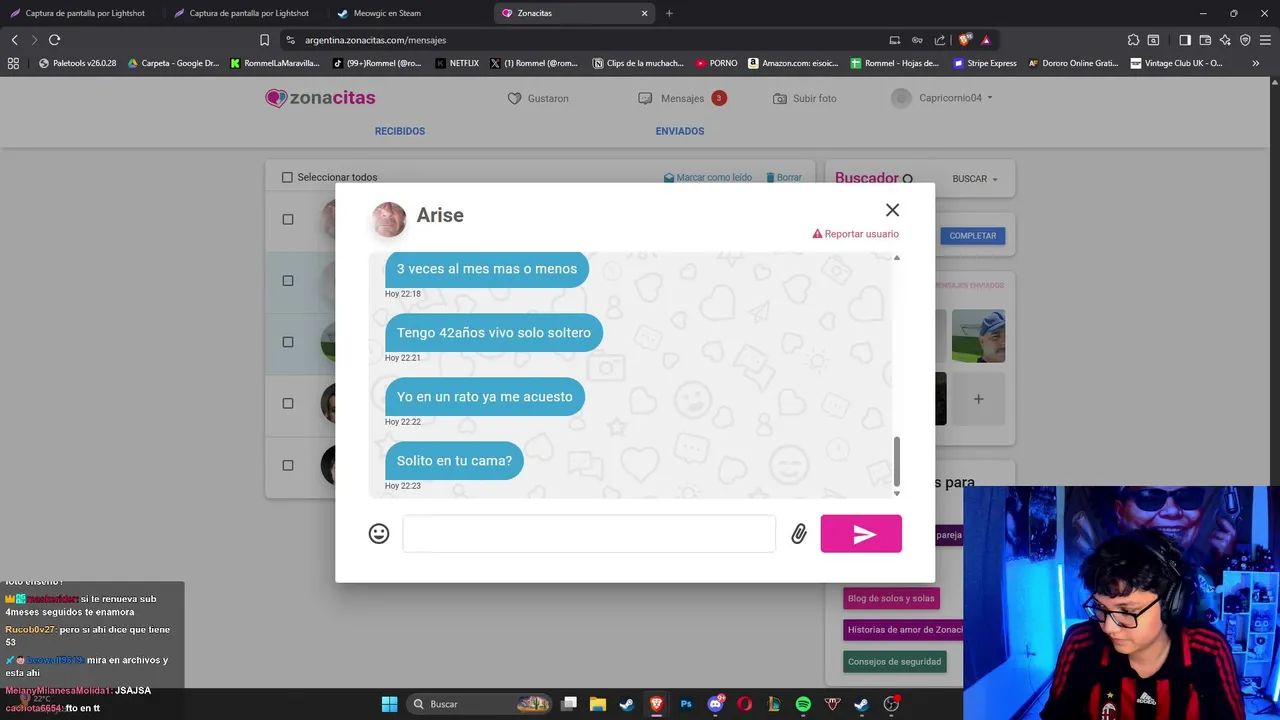
Task: Go back with browser back arrow
Action: tap(14, 40)
